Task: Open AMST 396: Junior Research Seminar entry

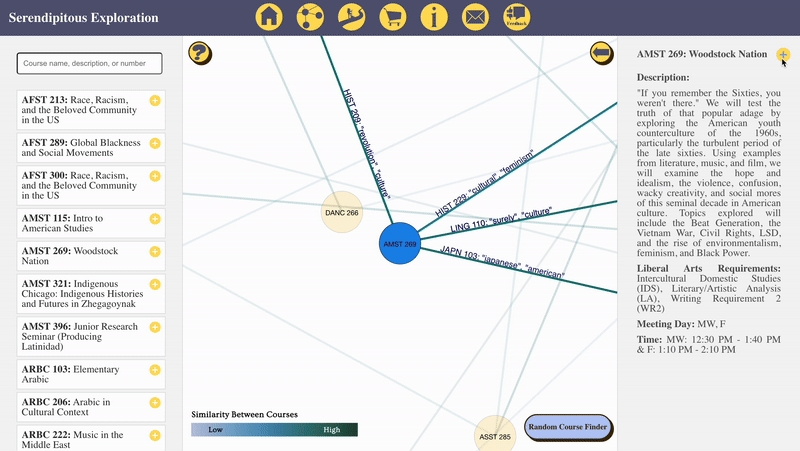Action: pyautogui.click(x=91, y=336)
